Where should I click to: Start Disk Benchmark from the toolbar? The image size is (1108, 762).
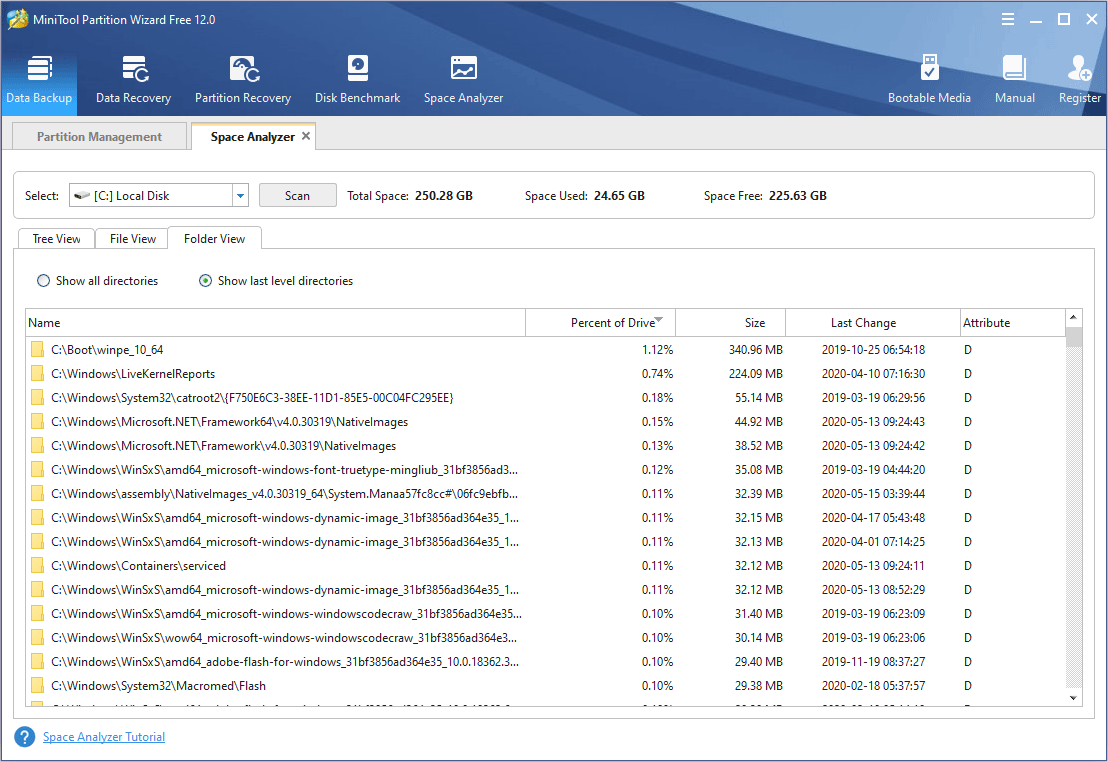click(357, 80)
